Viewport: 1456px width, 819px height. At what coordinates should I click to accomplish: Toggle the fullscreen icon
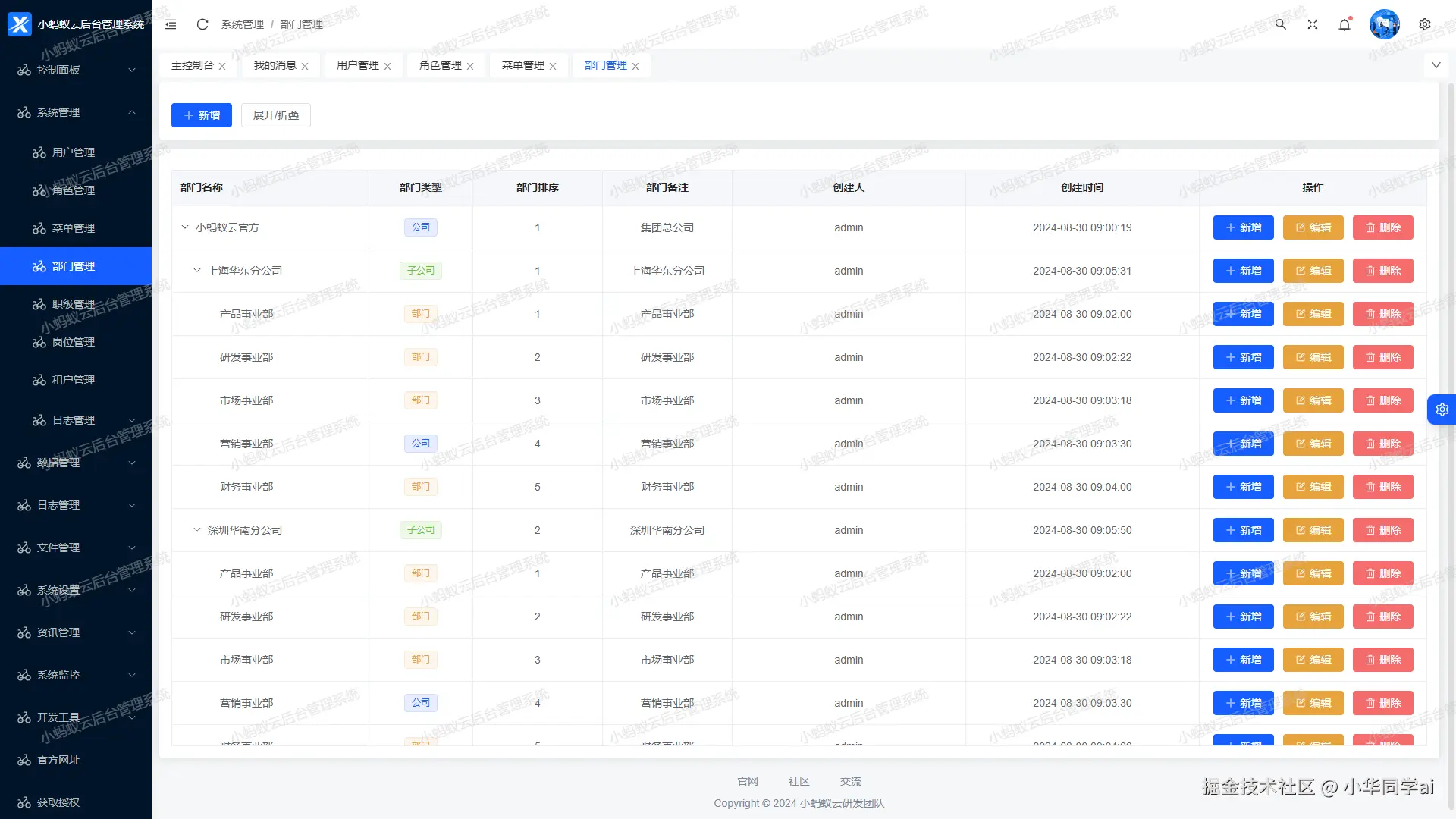click(1313, 24)
